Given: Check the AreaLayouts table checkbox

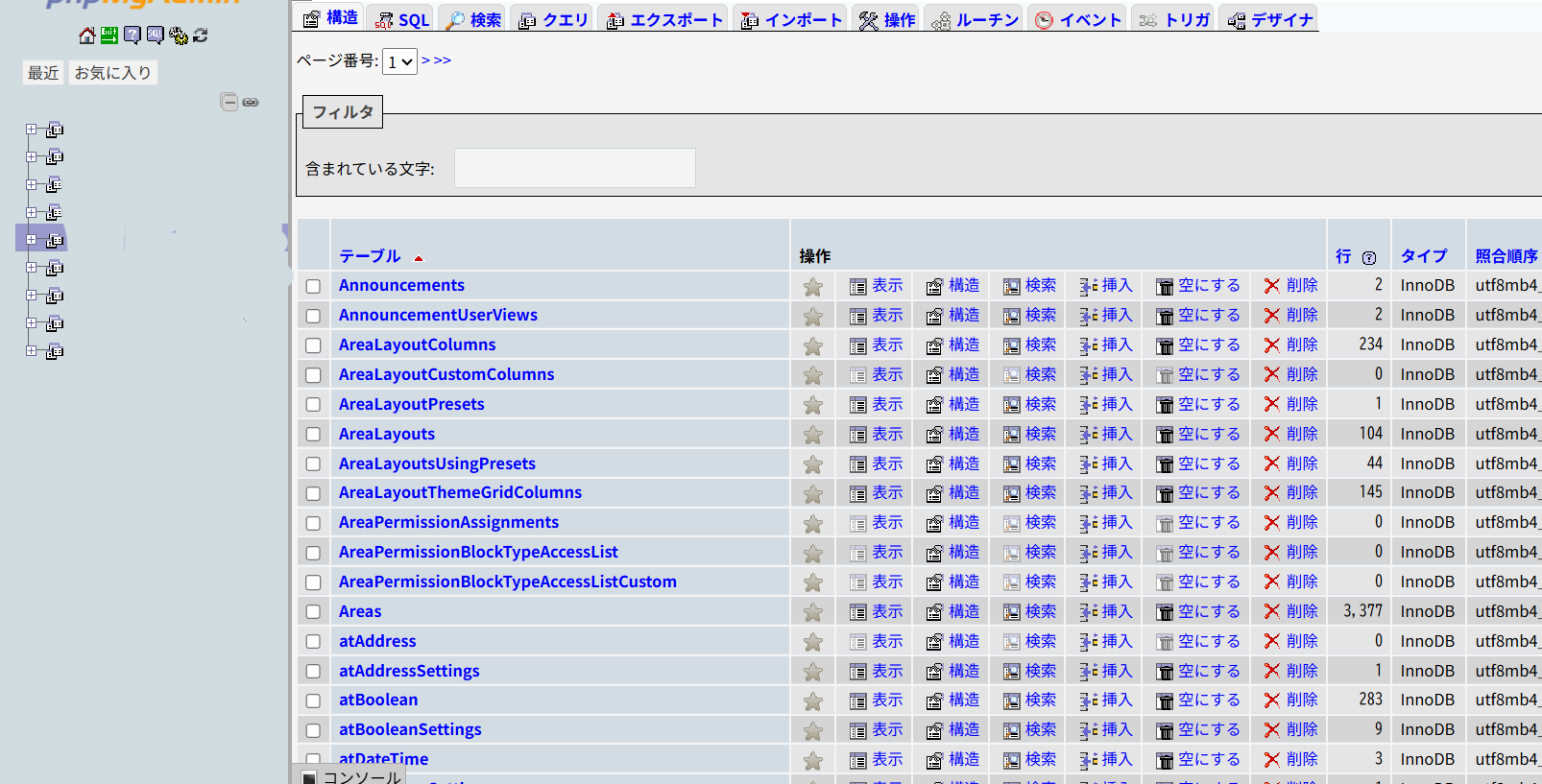Looking at the screenshot, I should 313,435.
